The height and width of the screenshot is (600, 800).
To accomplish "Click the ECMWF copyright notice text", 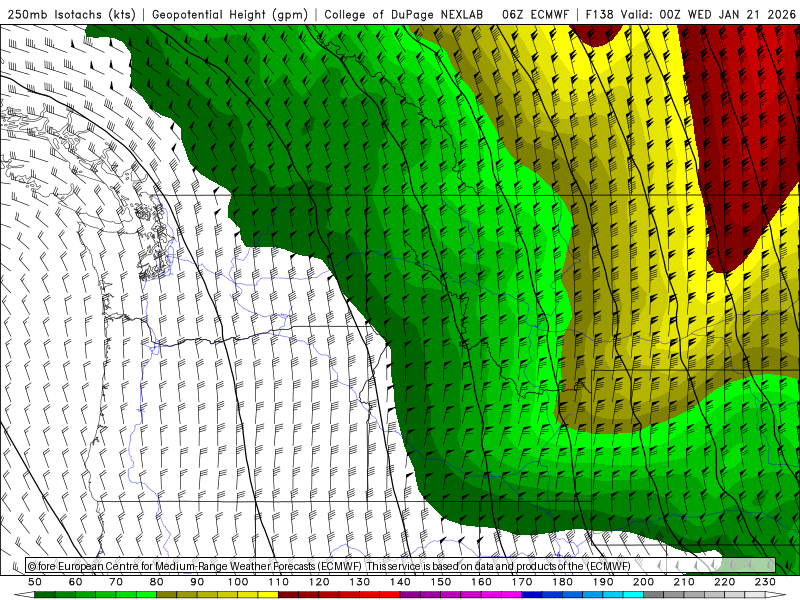I will pyautogui.click(x=329, y=566).
